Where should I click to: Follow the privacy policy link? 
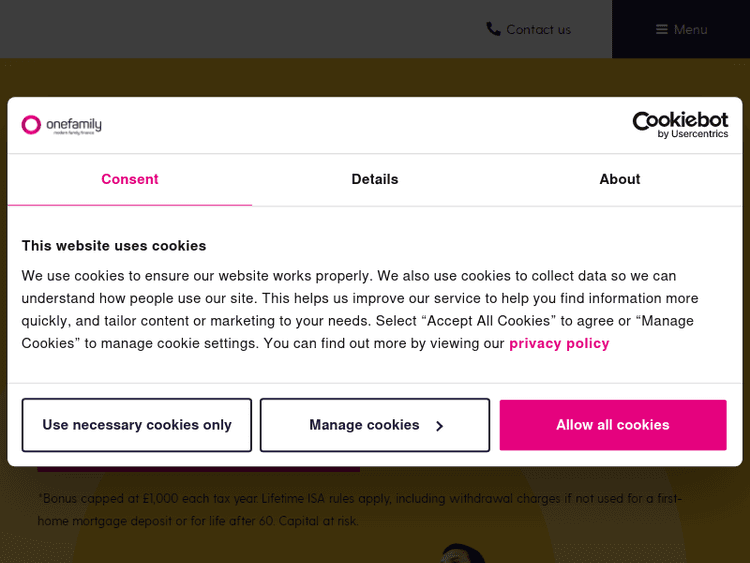pos(559,343)
